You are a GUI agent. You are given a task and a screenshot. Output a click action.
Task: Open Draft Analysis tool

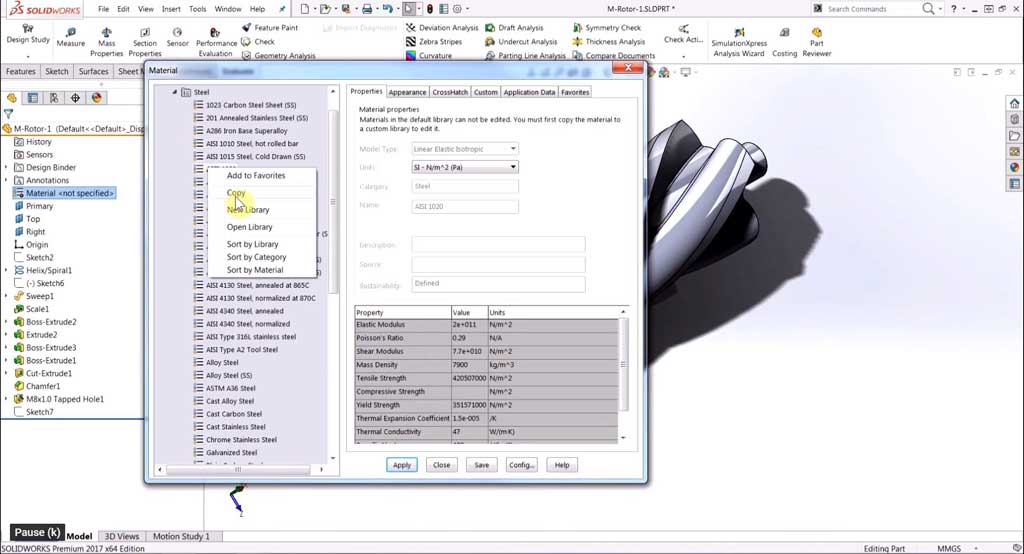tap(514, 27)
